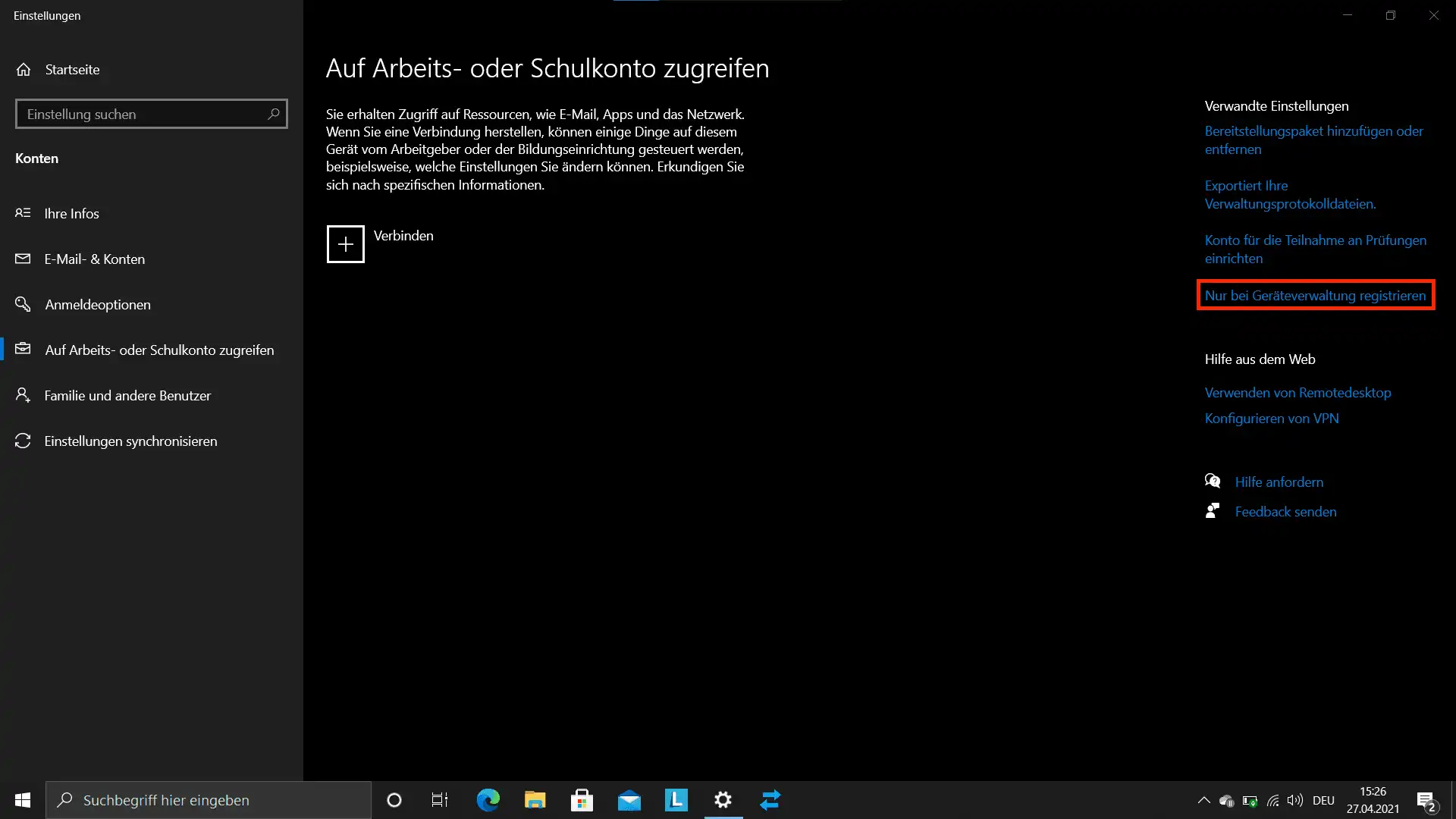The image size is (1456, 819).
Task: Click the Konten section heading
Action: (x=36, y=158)
